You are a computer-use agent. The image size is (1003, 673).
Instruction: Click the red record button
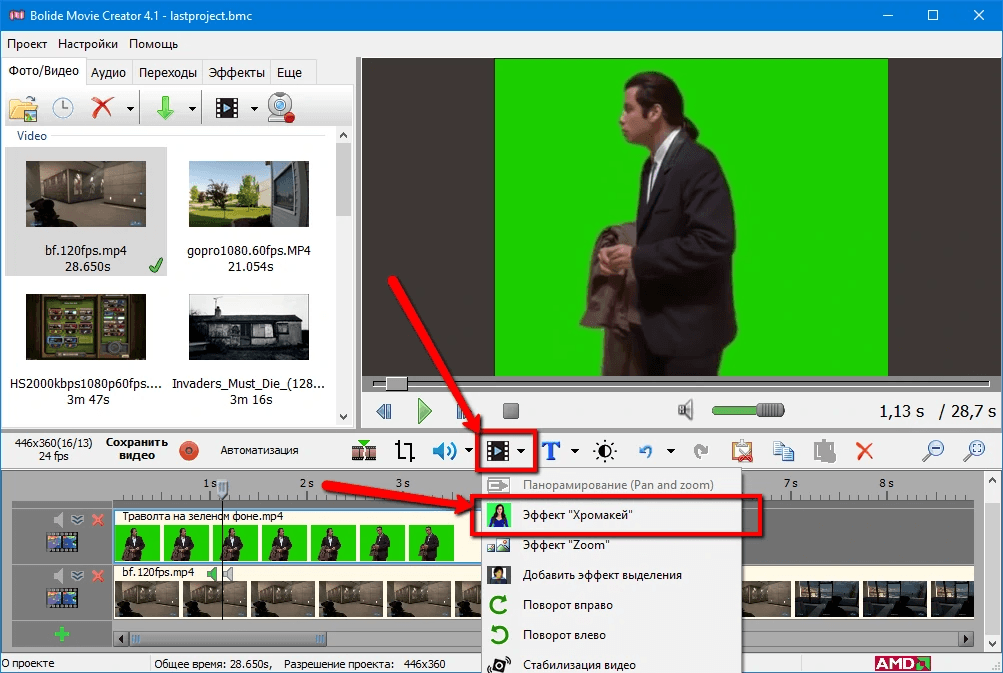[x=188, y=451]
